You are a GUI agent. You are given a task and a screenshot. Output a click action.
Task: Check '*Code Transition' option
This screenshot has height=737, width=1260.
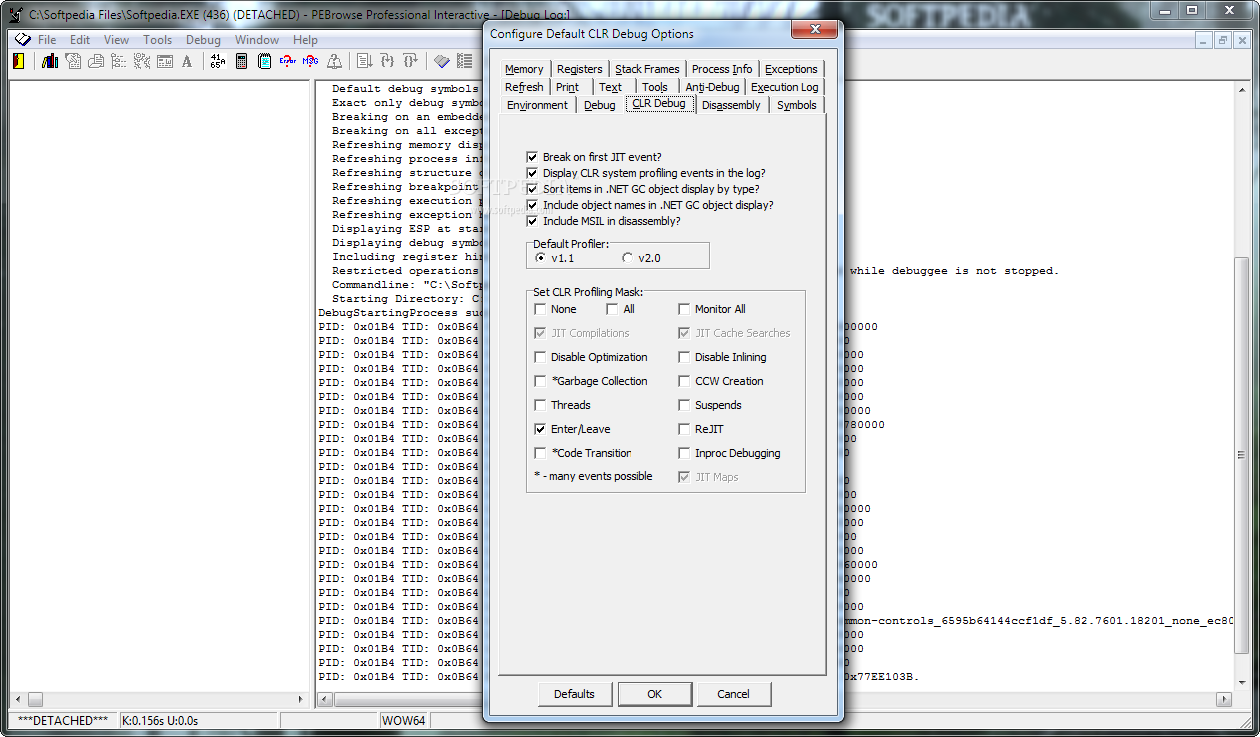540,453
